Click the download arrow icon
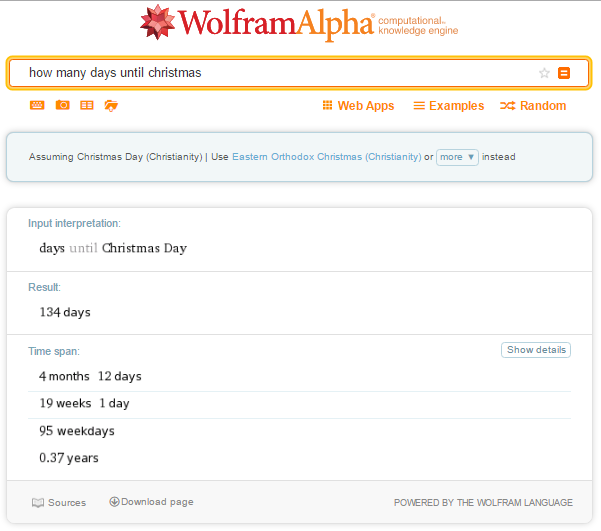 pos(114,501)
